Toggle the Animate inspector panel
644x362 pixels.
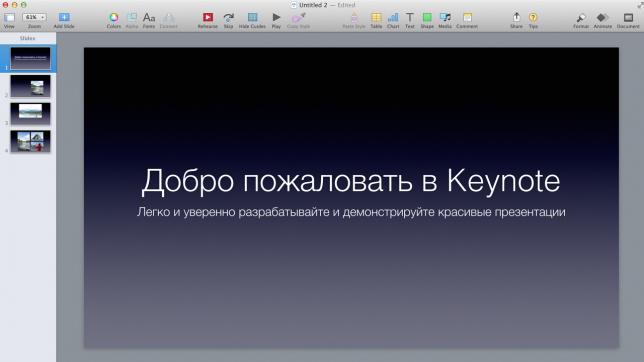click(x=602, y=17)
